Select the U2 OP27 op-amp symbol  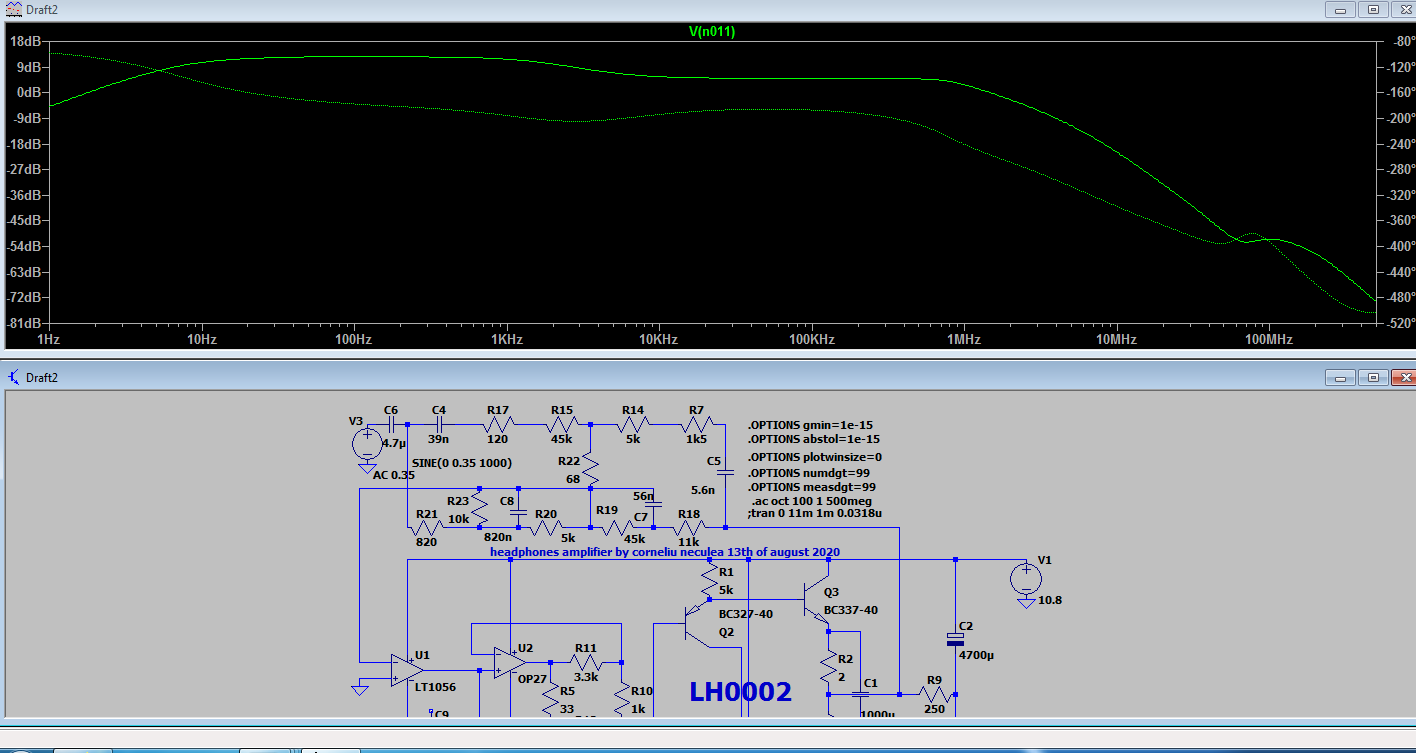click(511, 661)
